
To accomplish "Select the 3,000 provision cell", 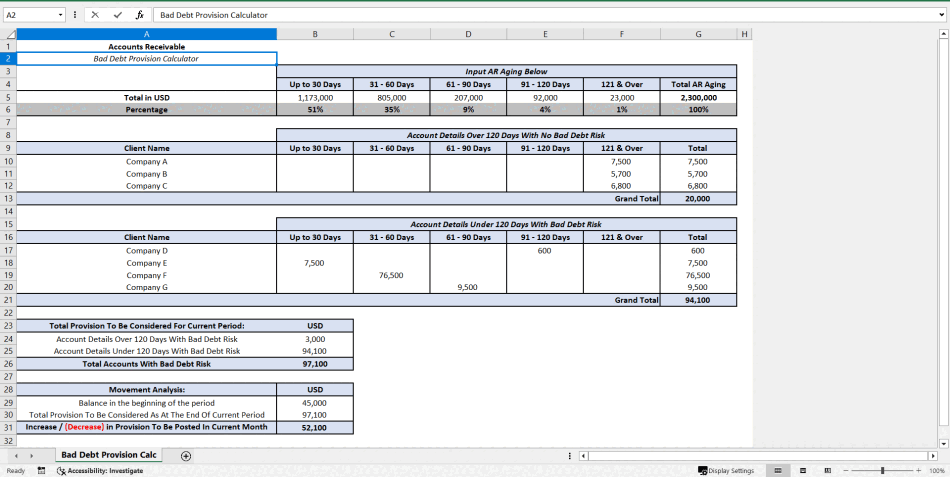I will (x=315, y=339).
